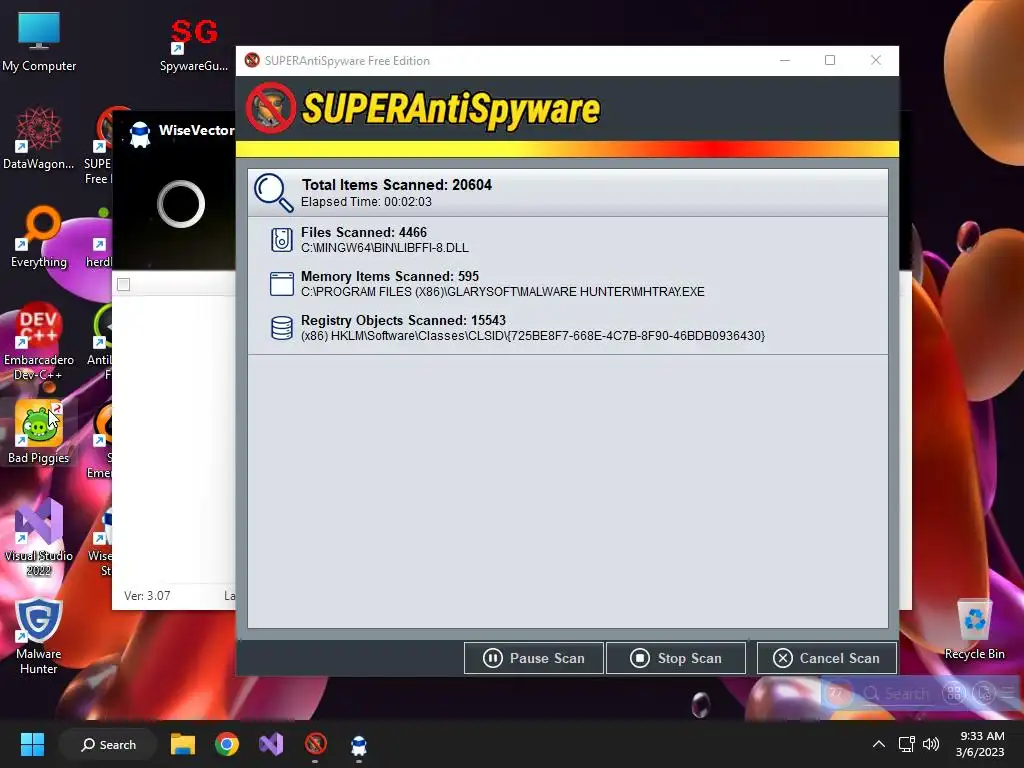The image size is (1024, 768).
Task: Open the Everything search desktop icon
Action: pos(39,237)
